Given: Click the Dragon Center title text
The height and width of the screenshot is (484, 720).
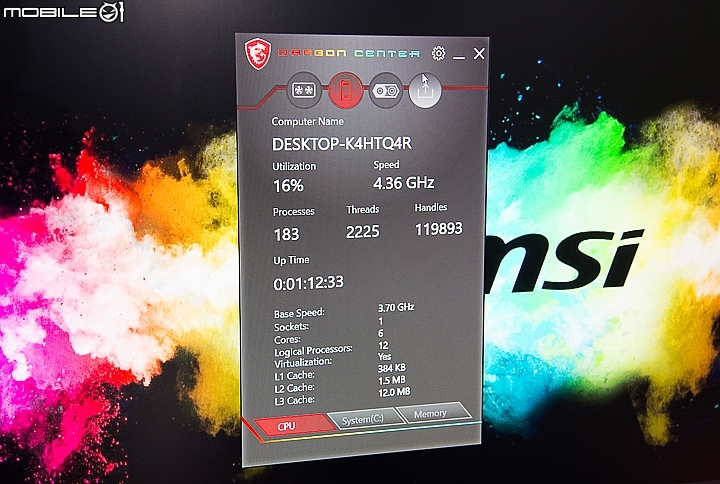Looking at the screenshot, I should click(349, 53).
